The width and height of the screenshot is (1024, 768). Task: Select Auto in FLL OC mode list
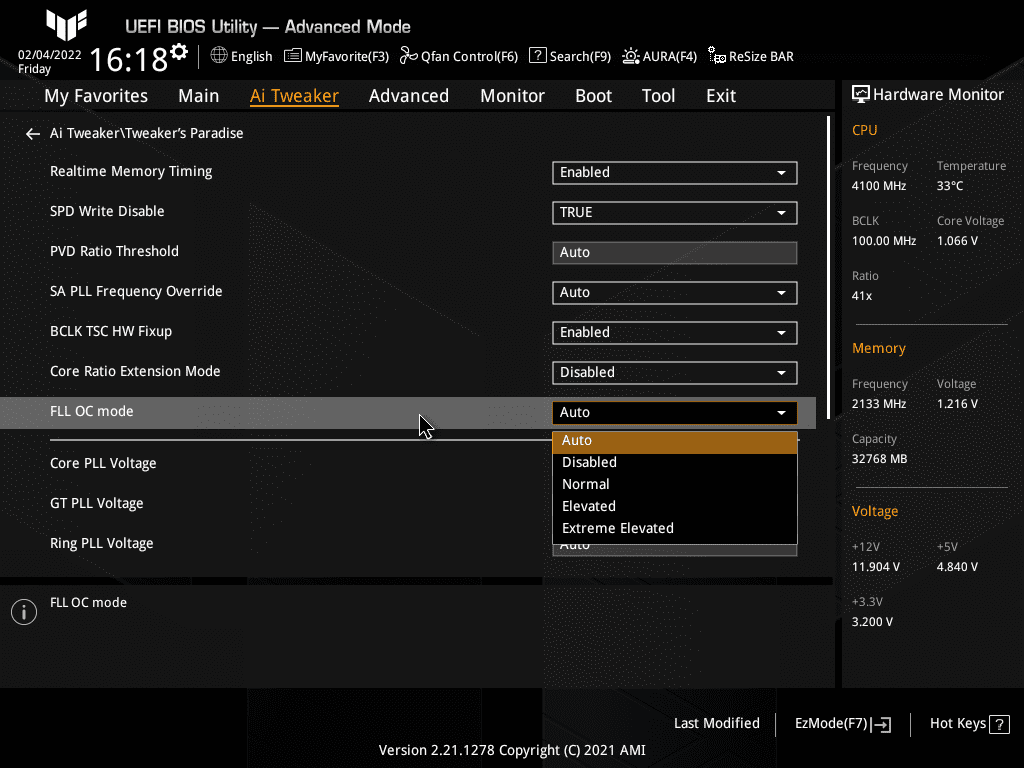[x=675, y=441]
